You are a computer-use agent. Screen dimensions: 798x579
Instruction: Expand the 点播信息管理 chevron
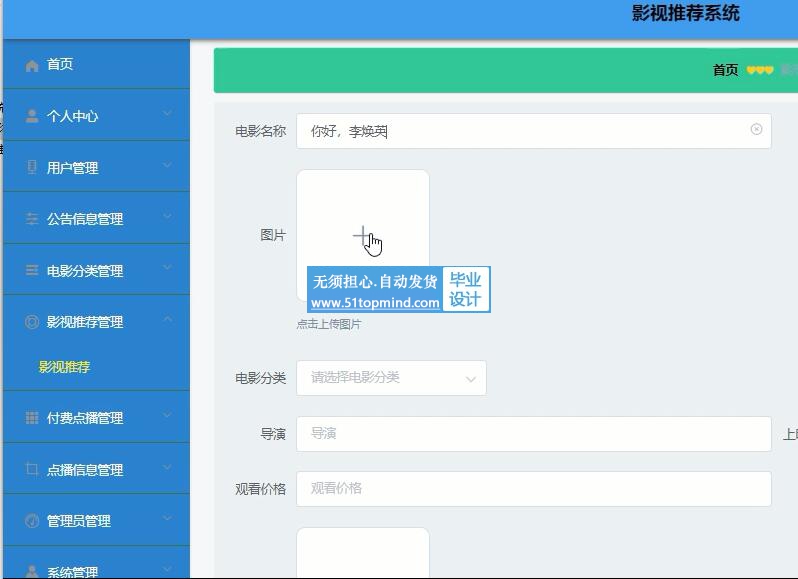167,467
